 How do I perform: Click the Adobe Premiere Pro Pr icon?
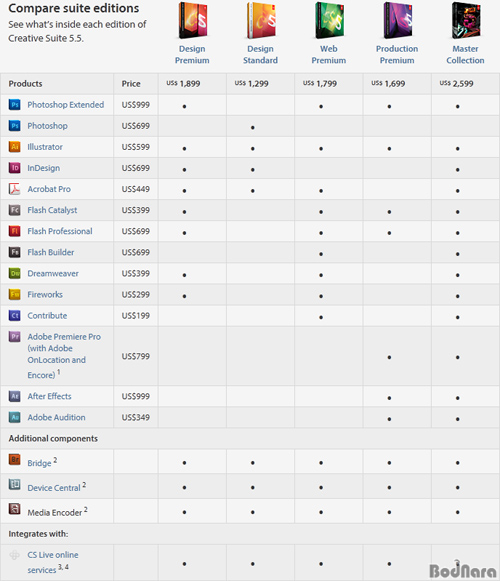click(14, 336)
